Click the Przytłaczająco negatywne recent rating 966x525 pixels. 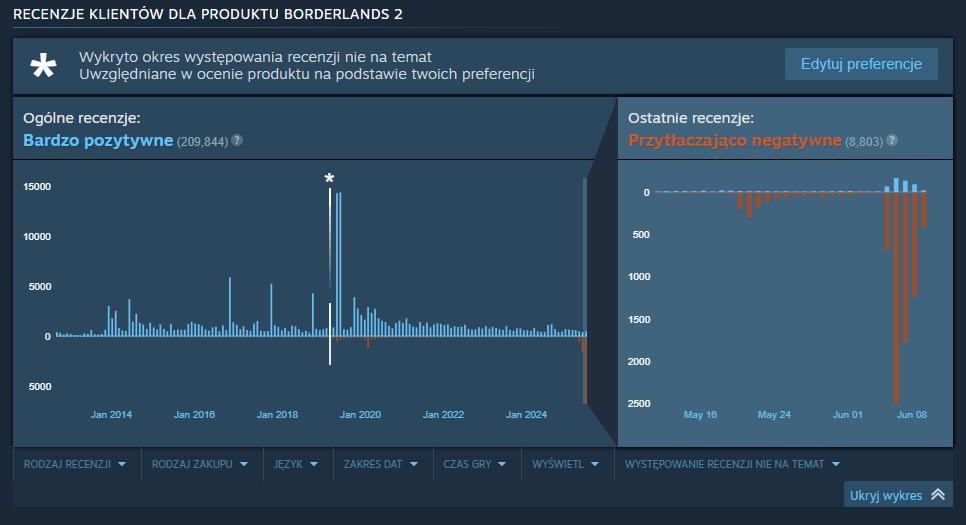pyautogui.click(x=734, y=140)
